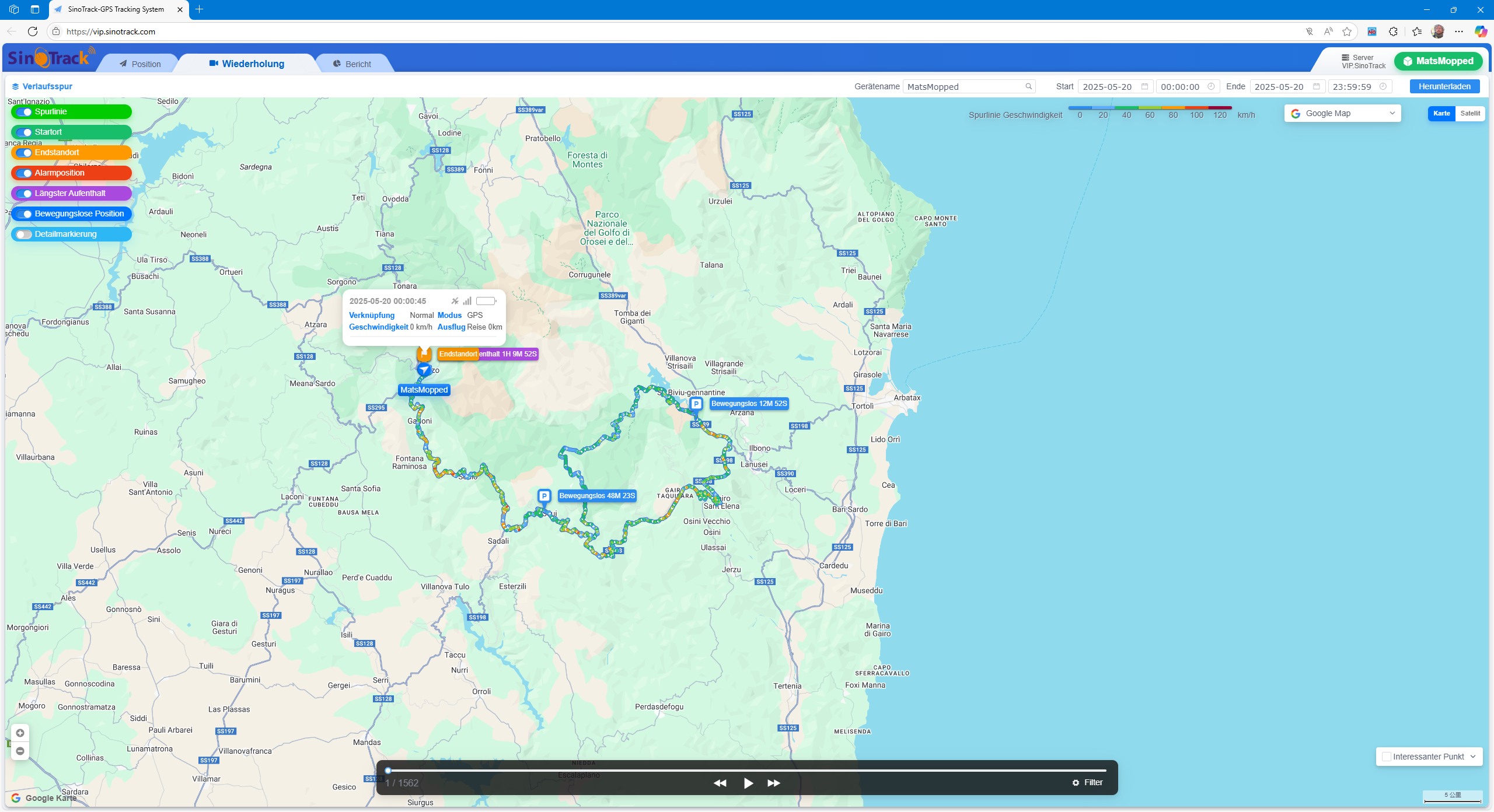1494x812 pixels.
Task: Check the Interessanter Punkt checkbox
Action: 1387,757
